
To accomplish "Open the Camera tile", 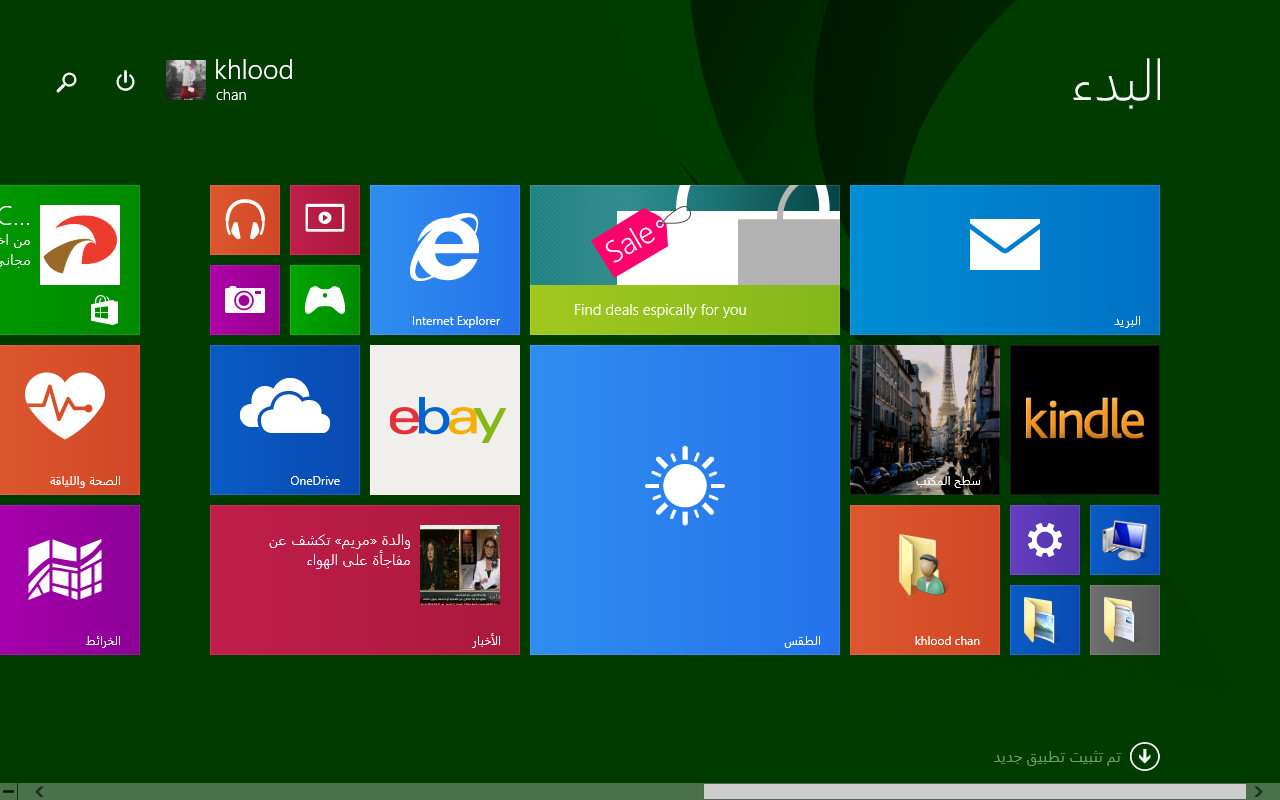I will pyautogui.click(x=245, y=300).
